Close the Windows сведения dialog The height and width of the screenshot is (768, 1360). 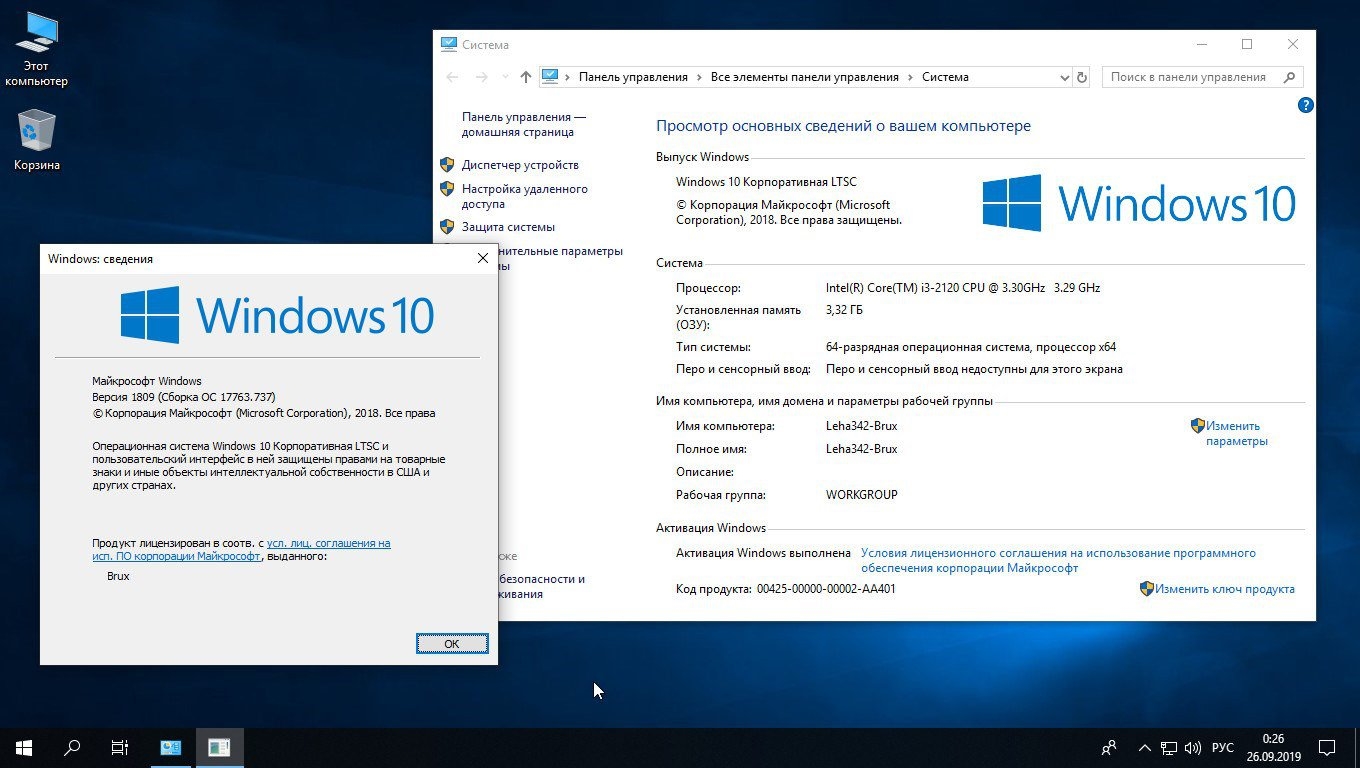pyautogui.click(x=483, y=259)
